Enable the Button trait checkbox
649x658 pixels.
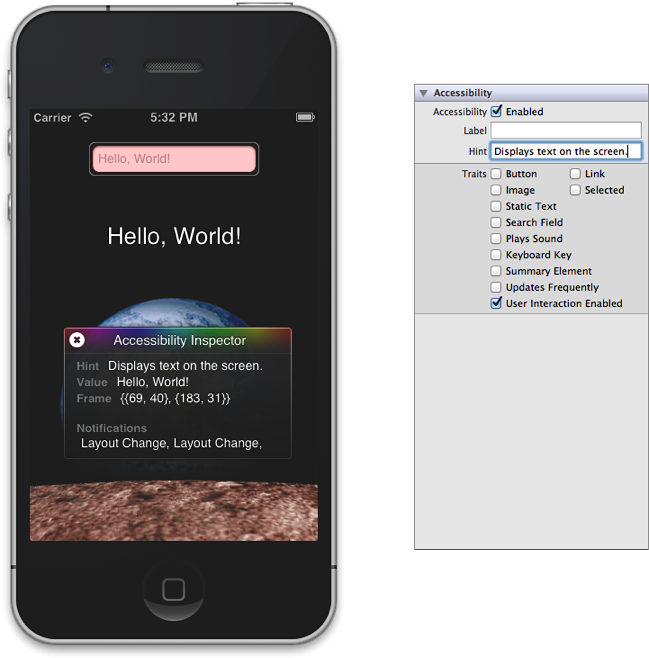(x=497, y=174)
